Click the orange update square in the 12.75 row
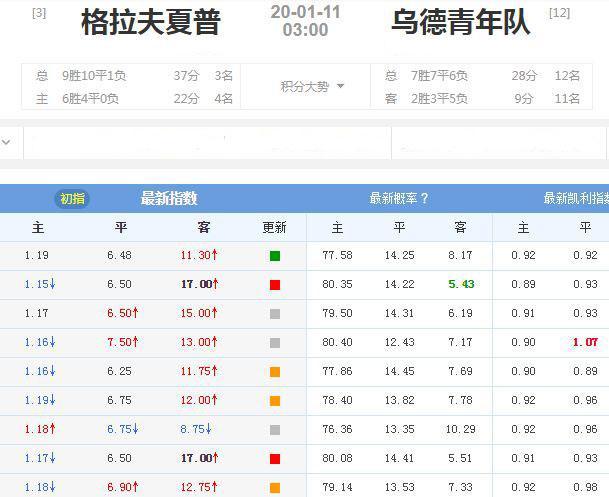The height and width of the screenshot is (497, 609). click(x=275, y=488)
